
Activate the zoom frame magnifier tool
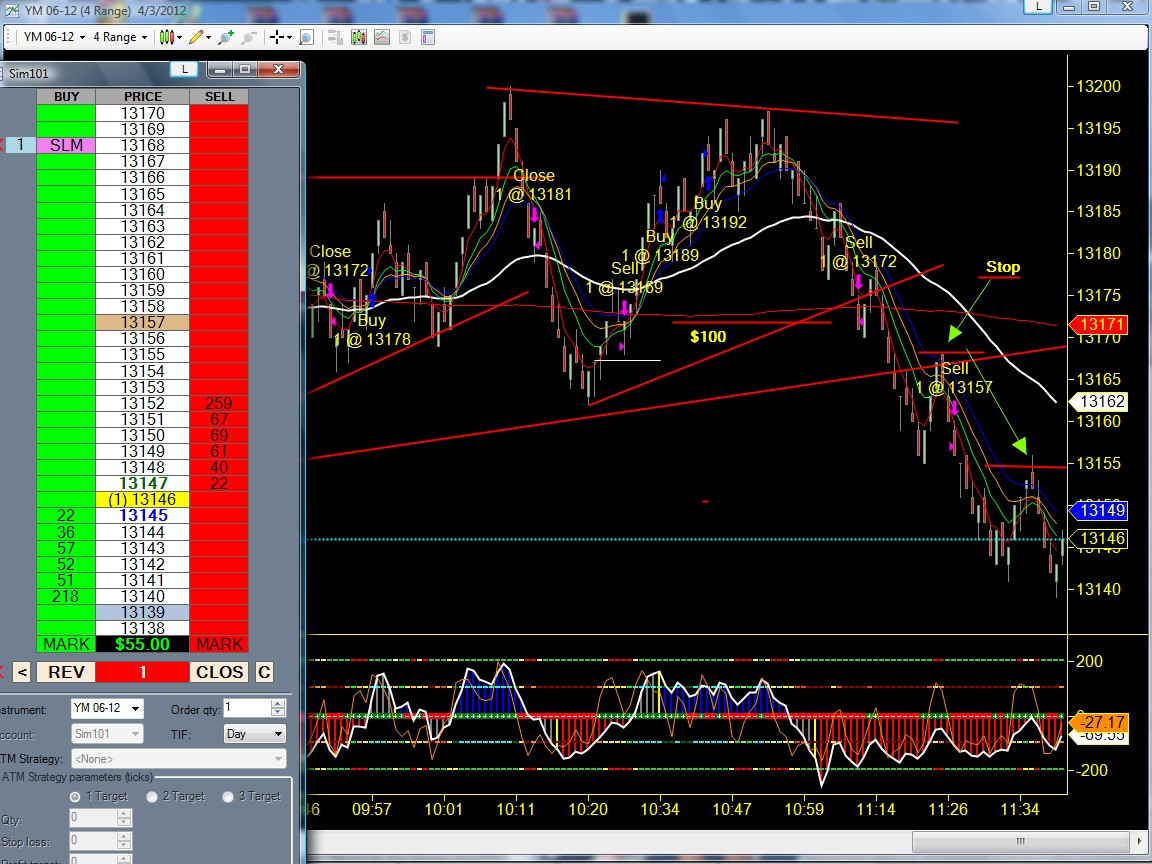coord(306,37)
